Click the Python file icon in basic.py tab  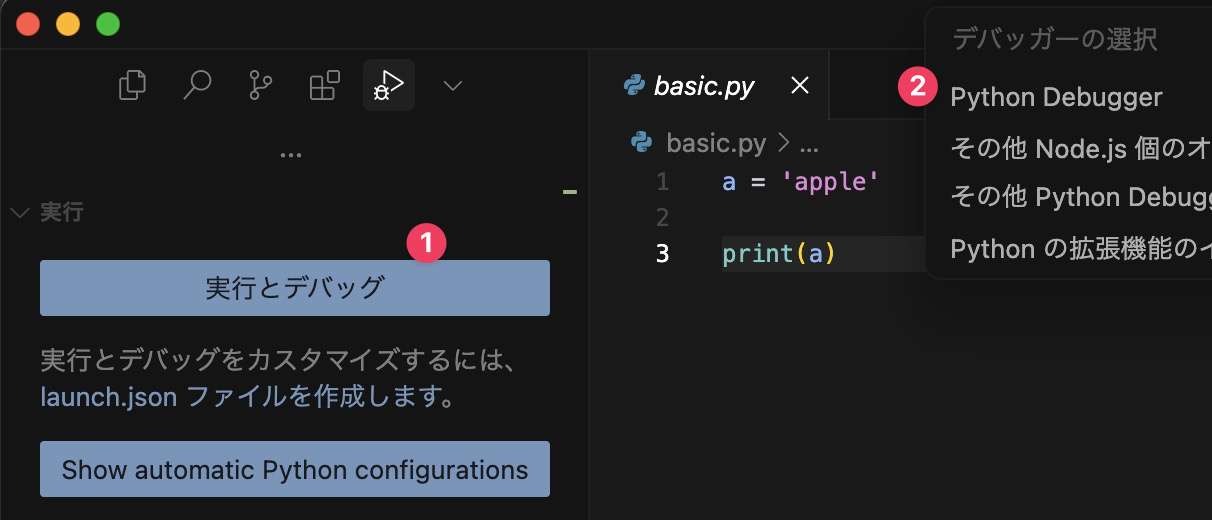[634, 86]
